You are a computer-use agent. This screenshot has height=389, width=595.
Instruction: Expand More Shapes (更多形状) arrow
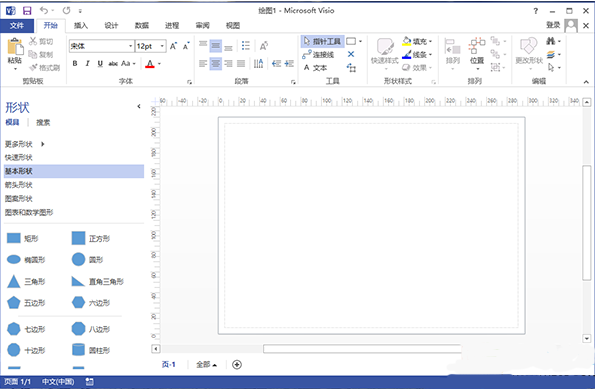43,144
